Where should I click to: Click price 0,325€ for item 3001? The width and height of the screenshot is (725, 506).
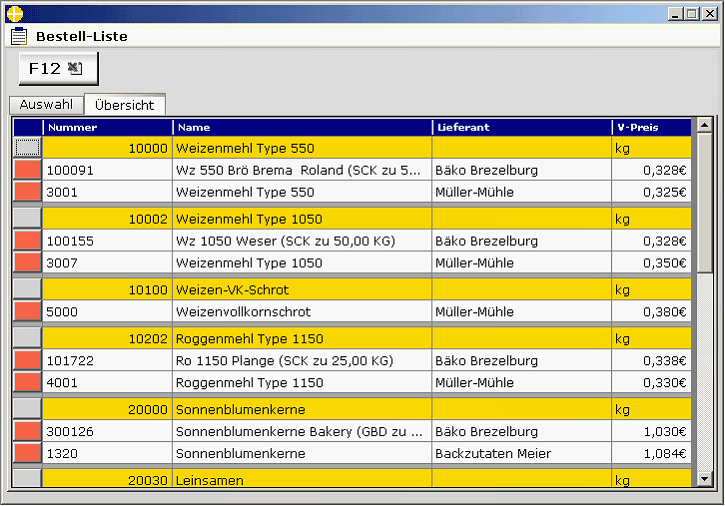[651, 191]
